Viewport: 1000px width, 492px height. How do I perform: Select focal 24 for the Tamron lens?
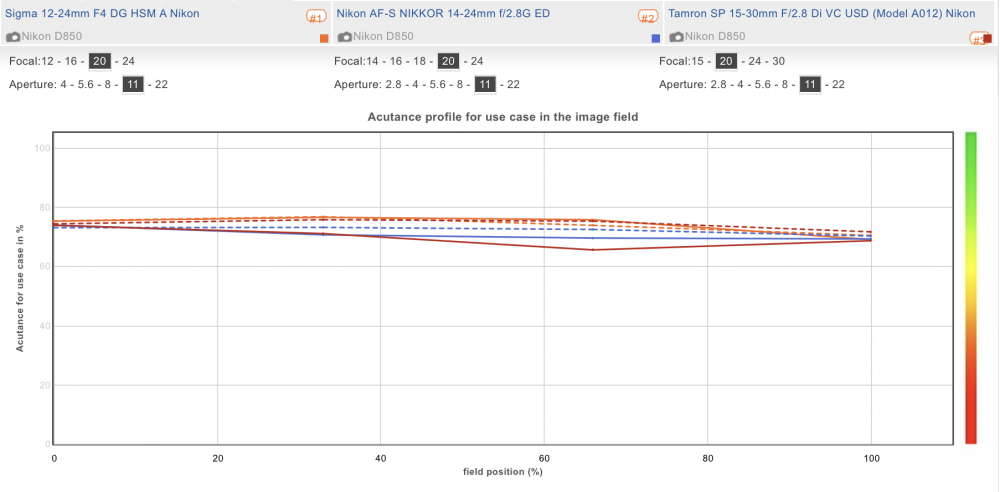click(x=754, y=62)
